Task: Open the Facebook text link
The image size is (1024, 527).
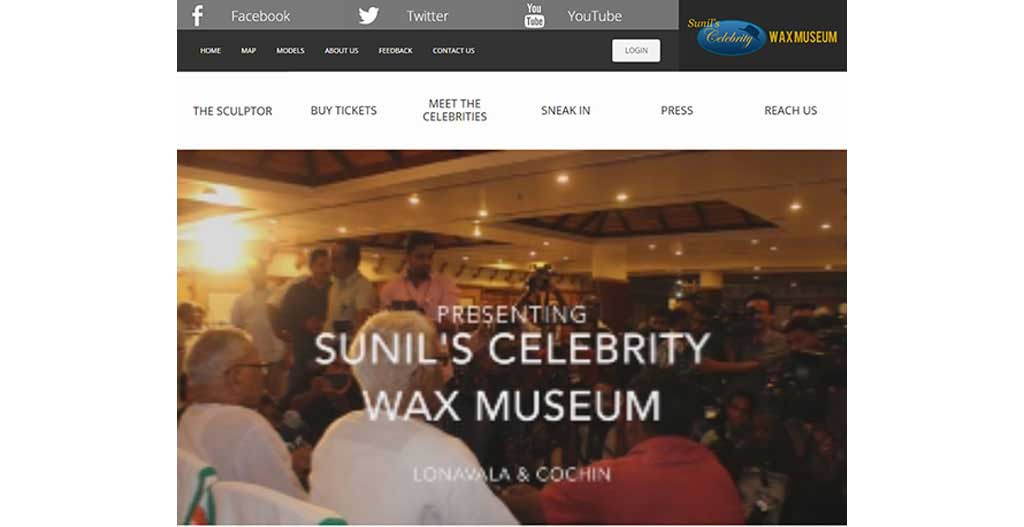Action: [261, 16]
